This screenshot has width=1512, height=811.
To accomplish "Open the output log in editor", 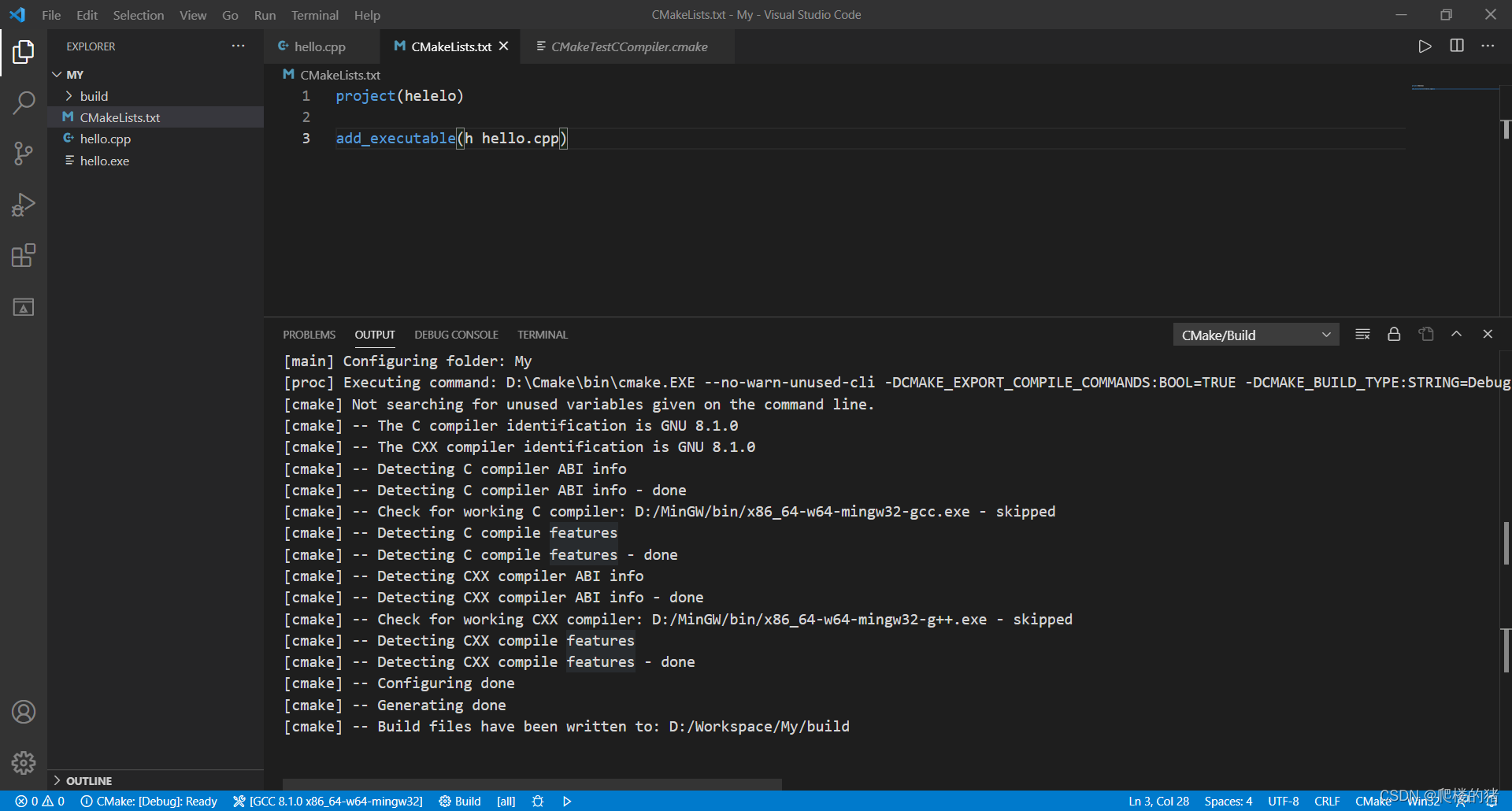I will [x=1426, y=335].
